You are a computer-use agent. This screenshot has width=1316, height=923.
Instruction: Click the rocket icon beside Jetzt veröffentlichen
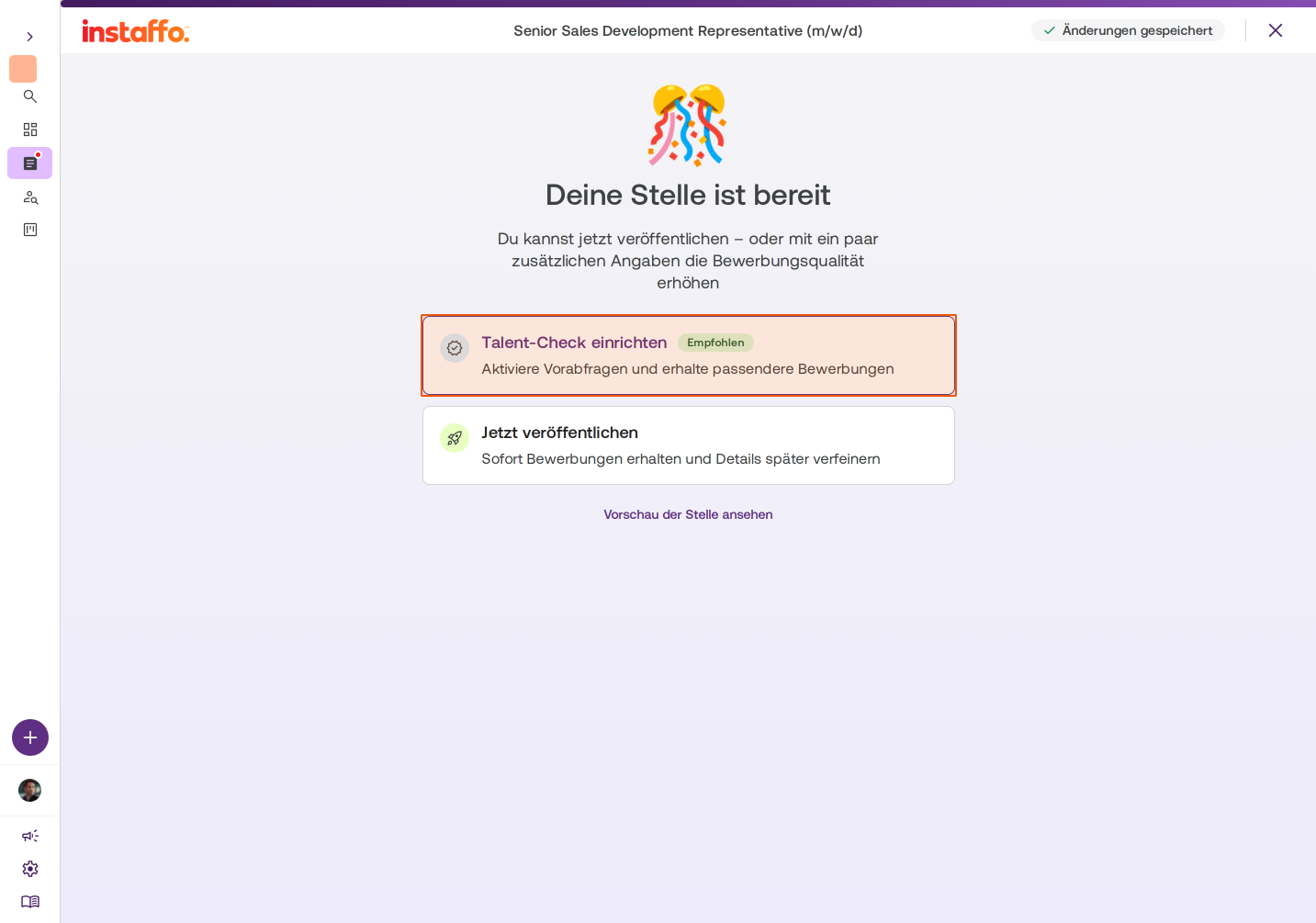455,438
